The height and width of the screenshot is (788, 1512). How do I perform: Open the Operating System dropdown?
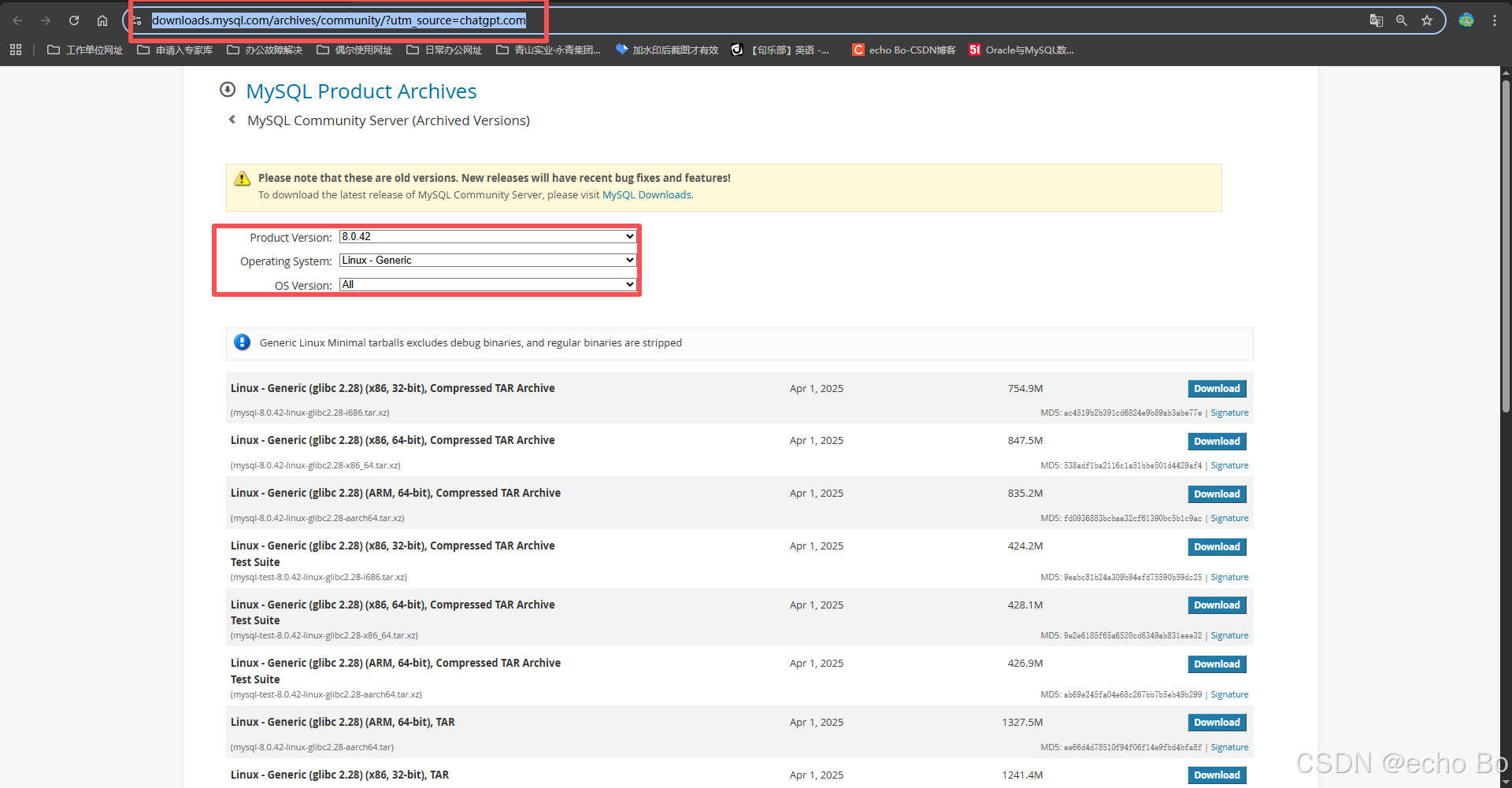487,261
